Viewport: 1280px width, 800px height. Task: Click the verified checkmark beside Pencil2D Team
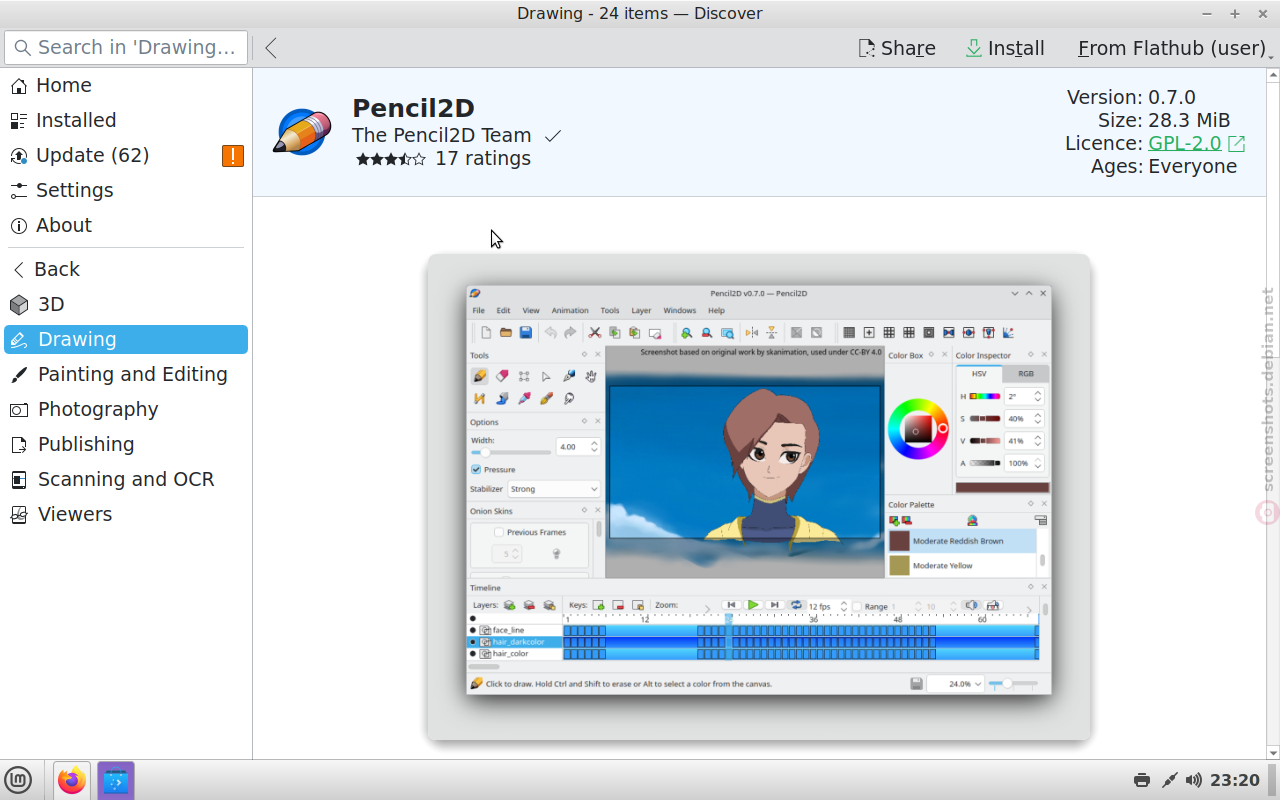[x=553, y=136]
